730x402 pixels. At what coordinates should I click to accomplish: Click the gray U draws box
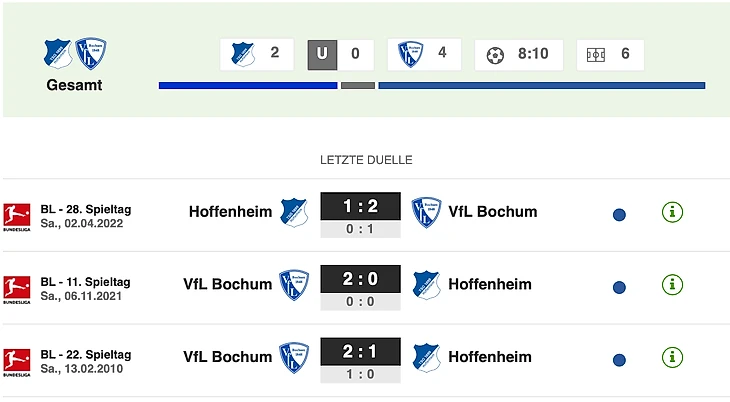322,54
